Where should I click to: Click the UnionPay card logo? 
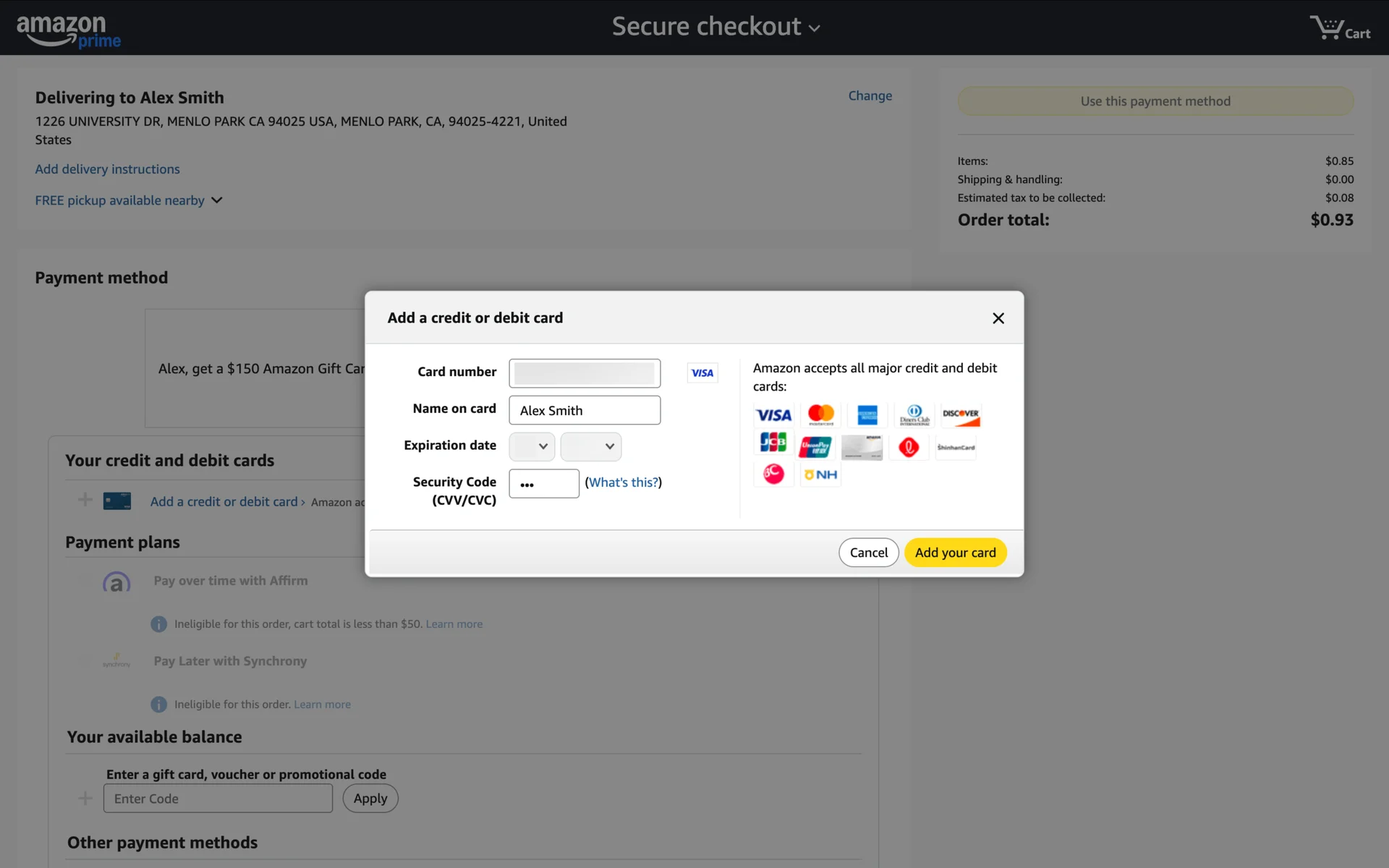815,447
